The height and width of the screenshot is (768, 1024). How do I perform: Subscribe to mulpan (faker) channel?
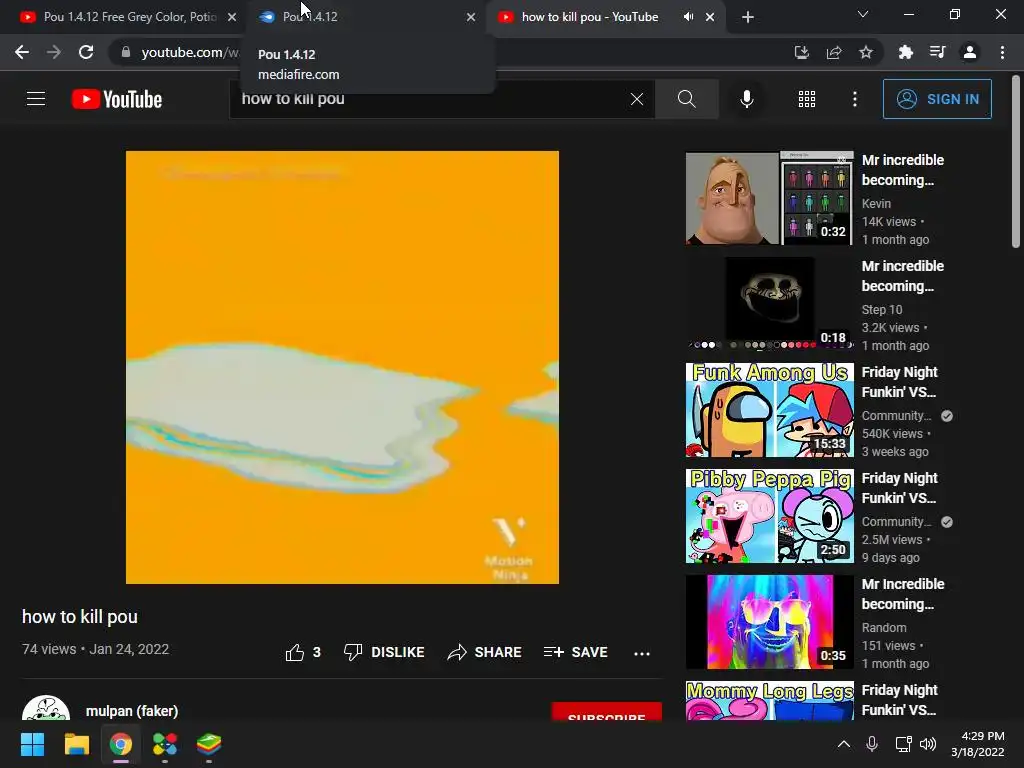coord(607,712)
